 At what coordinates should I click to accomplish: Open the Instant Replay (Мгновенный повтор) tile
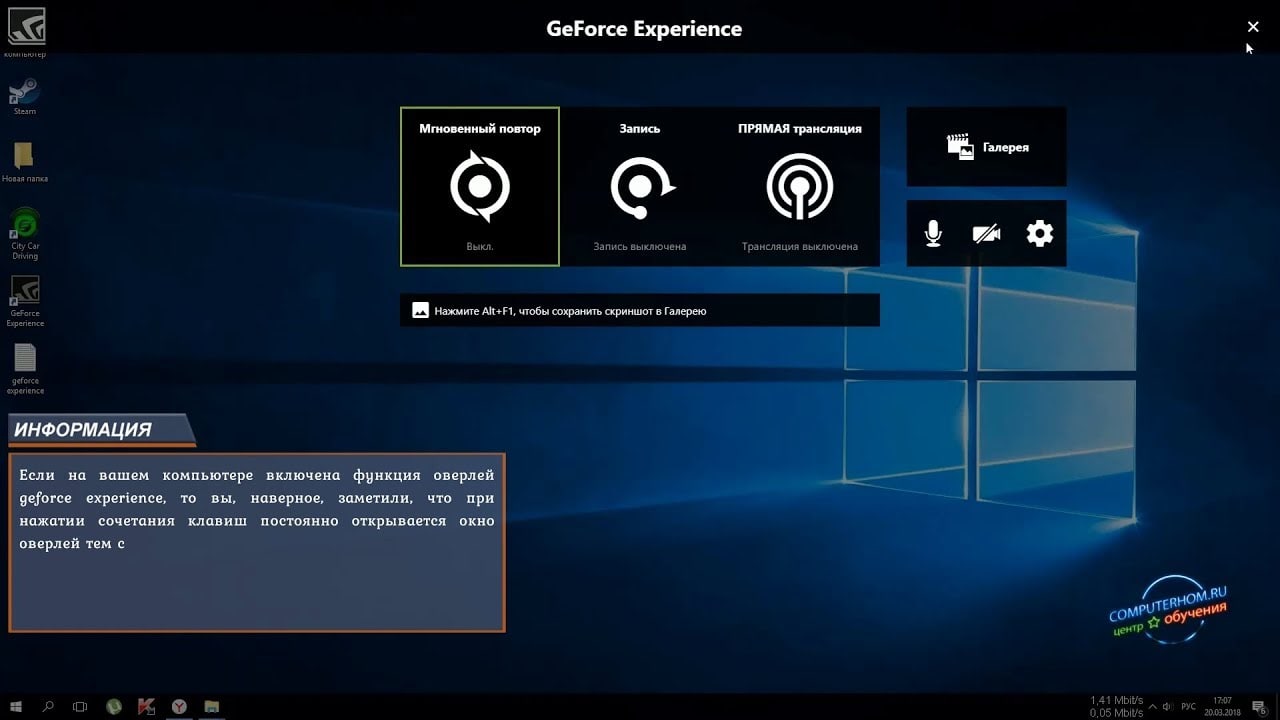point(480,187)
